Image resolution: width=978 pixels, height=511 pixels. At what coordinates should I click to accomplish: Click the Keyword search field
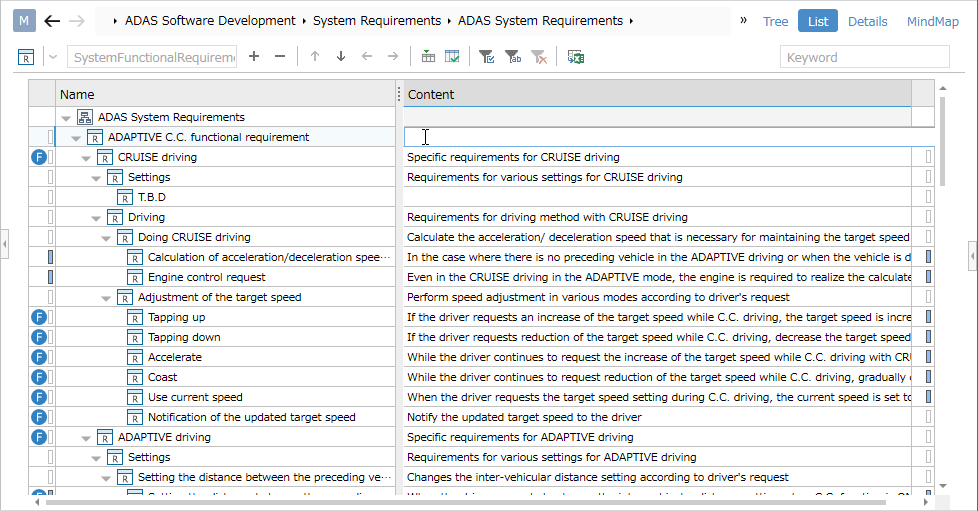click(864, 57)
